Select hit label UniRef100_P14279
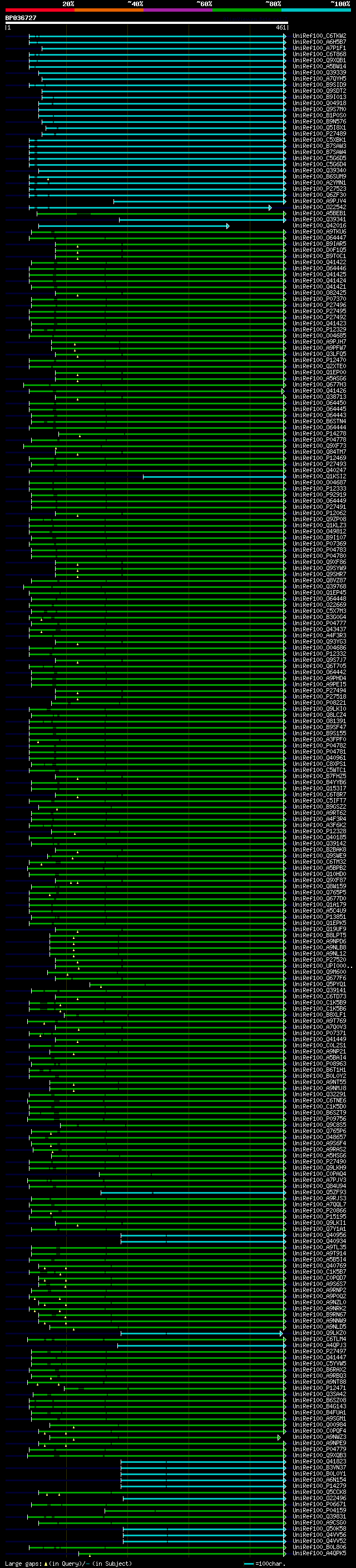 (x=319, y=1486)
